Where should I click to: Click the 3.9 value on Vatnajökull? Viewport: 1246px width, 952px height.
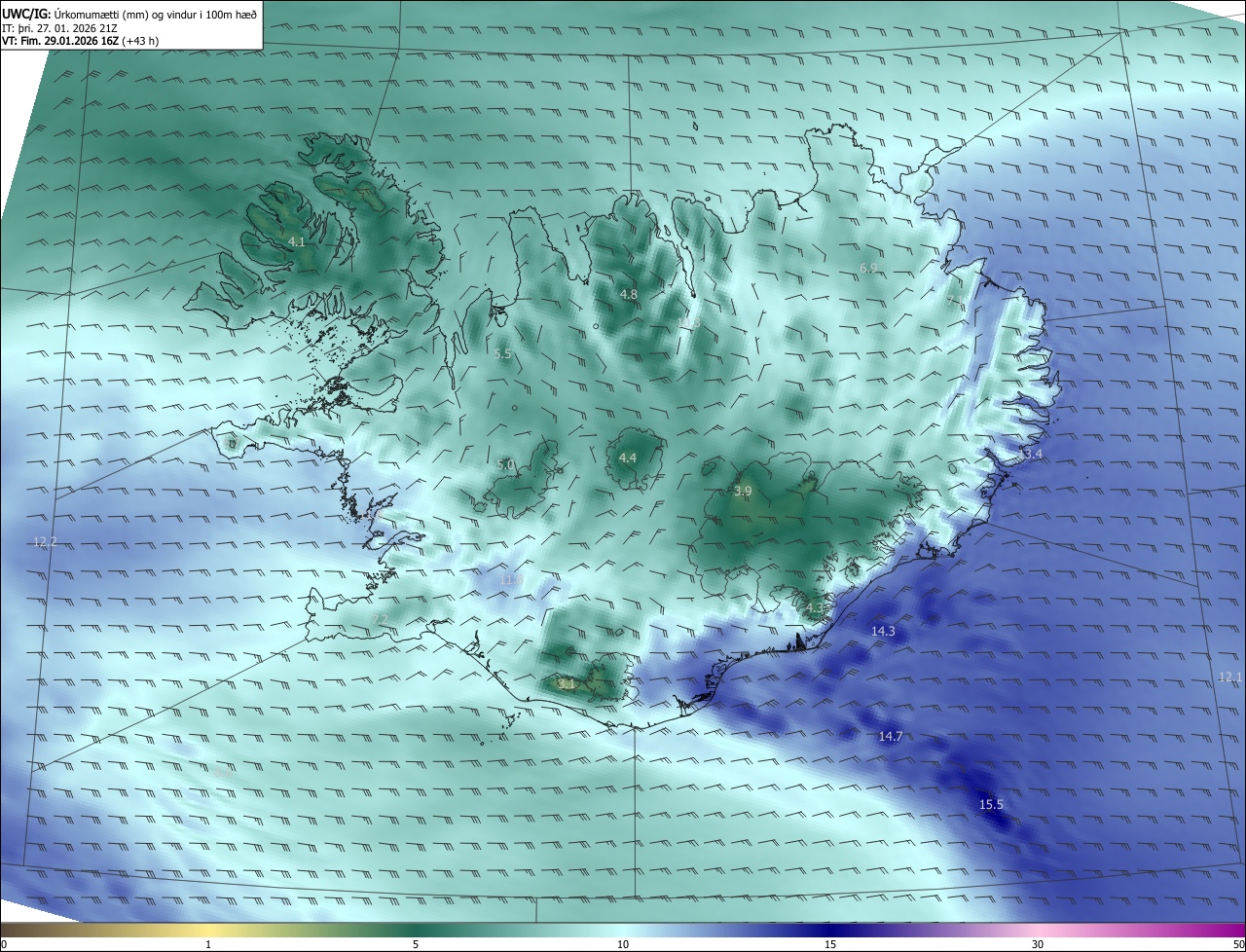point(743,492)
